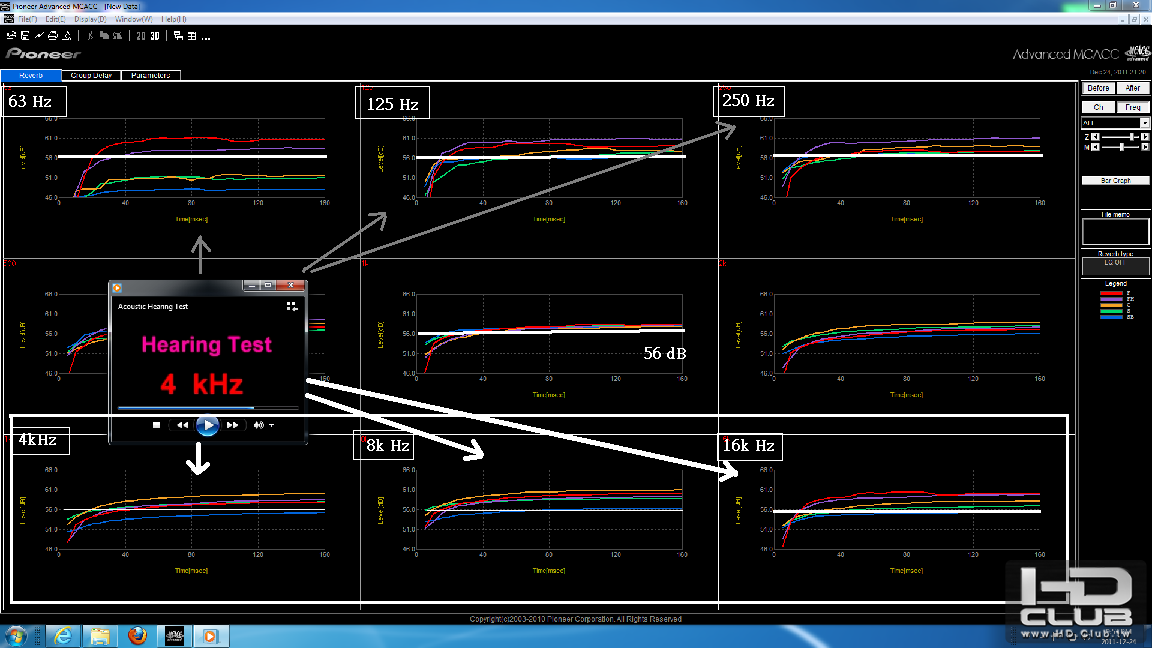Click the three-dots toolbar icon

206,37
